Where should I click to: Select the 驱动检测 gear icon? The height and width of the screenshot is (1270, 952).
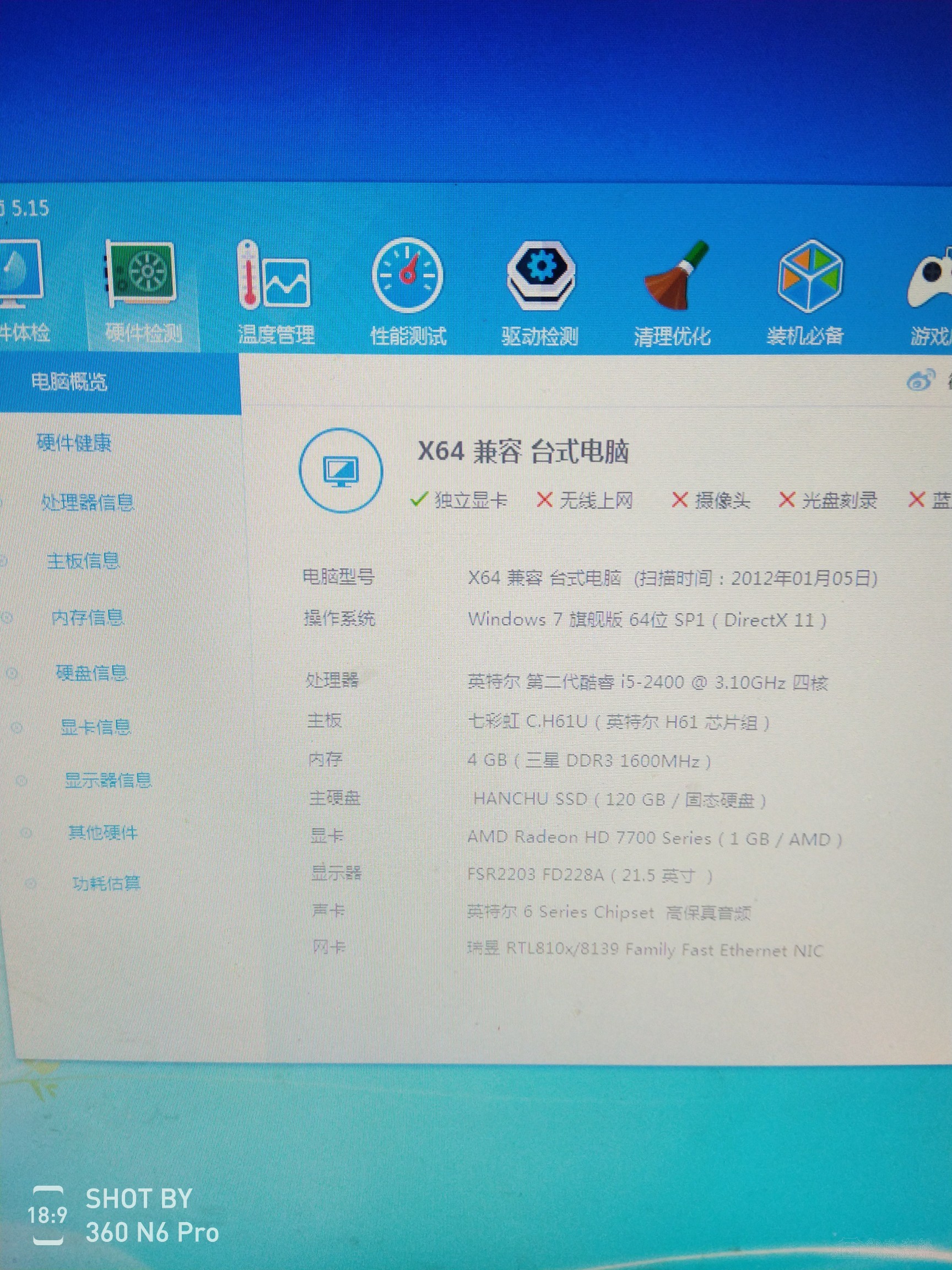click(540, 276)
